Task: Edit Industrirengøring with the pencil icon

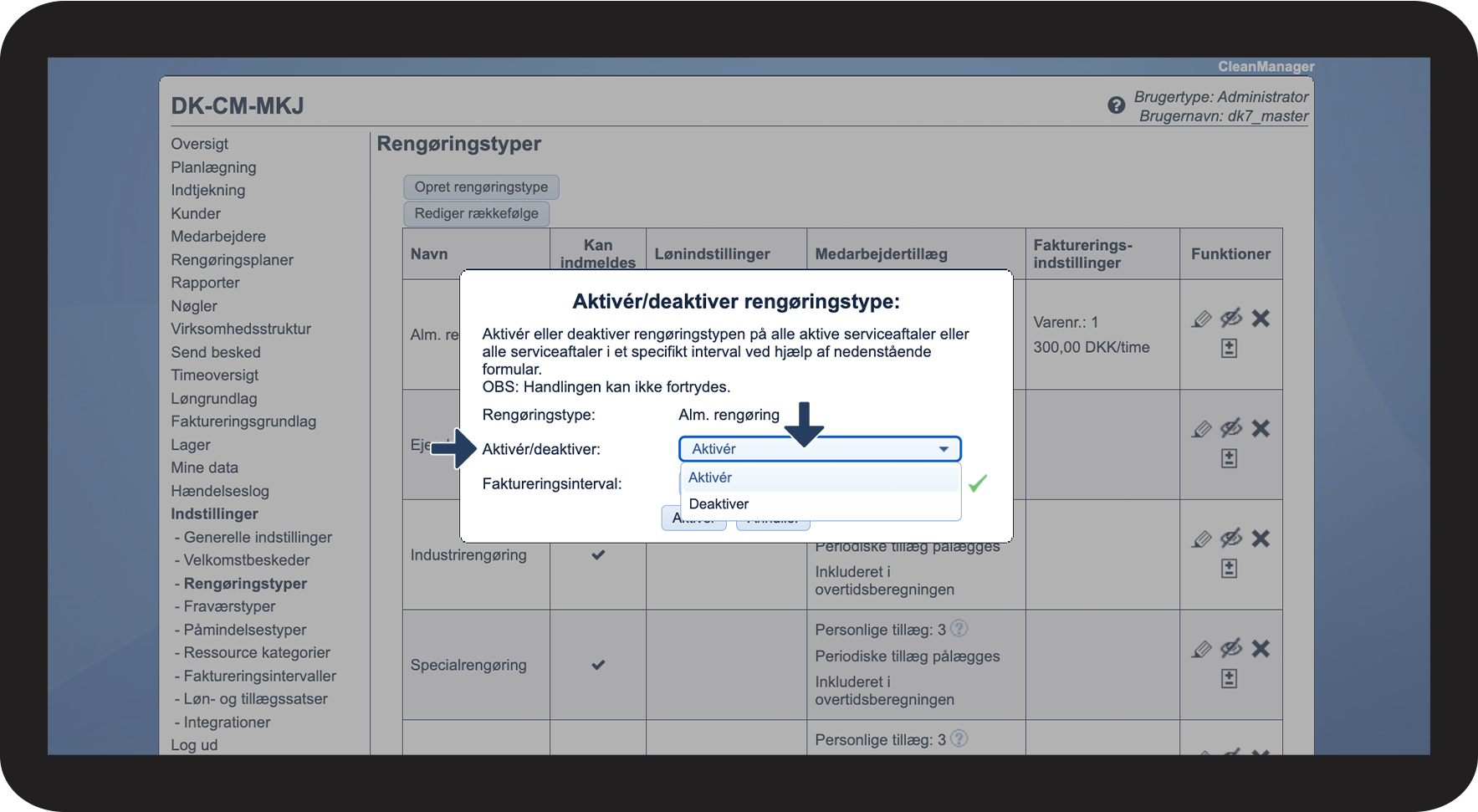Action: tap(1201, 539)
